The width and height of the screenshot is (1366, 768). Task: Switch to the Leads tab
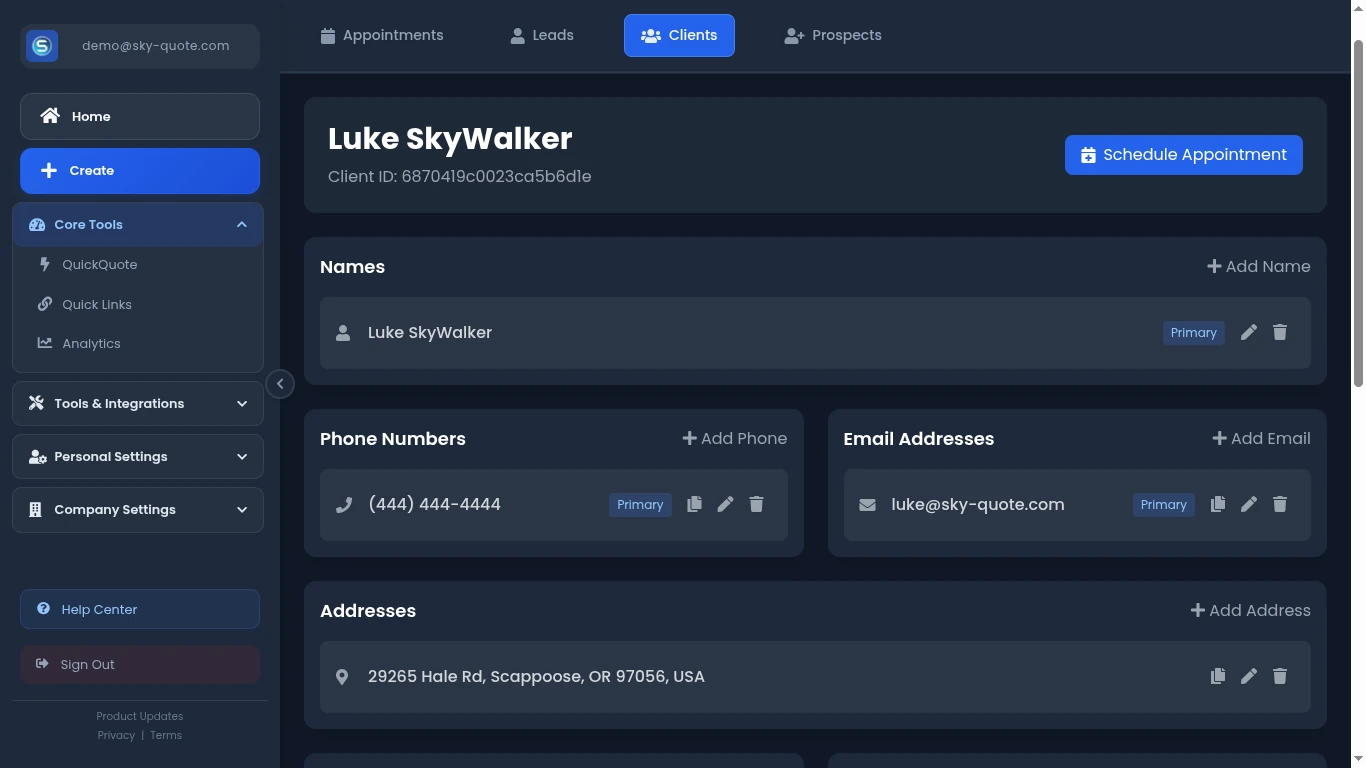[541, 35]
